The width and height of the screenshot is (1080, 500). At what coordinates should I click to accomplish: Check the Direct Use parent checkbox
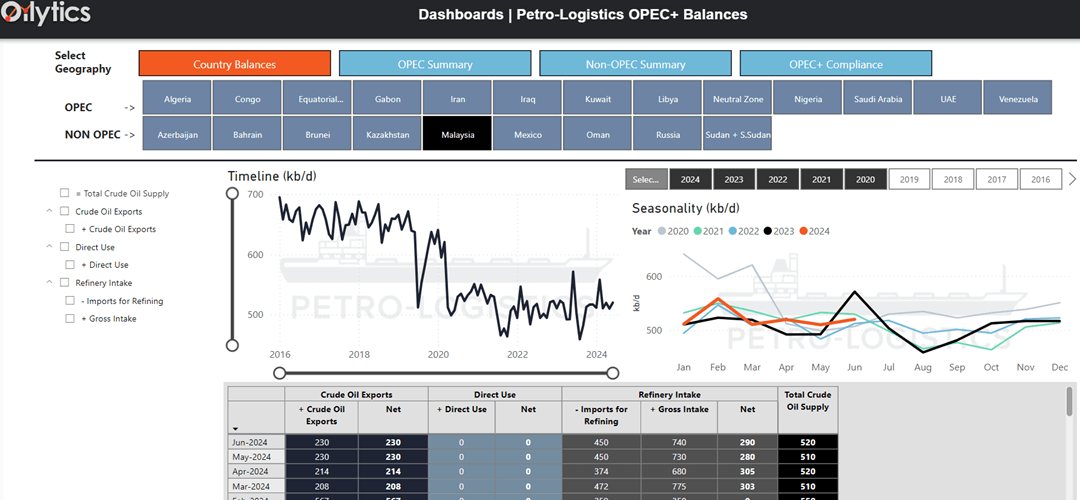65,247
